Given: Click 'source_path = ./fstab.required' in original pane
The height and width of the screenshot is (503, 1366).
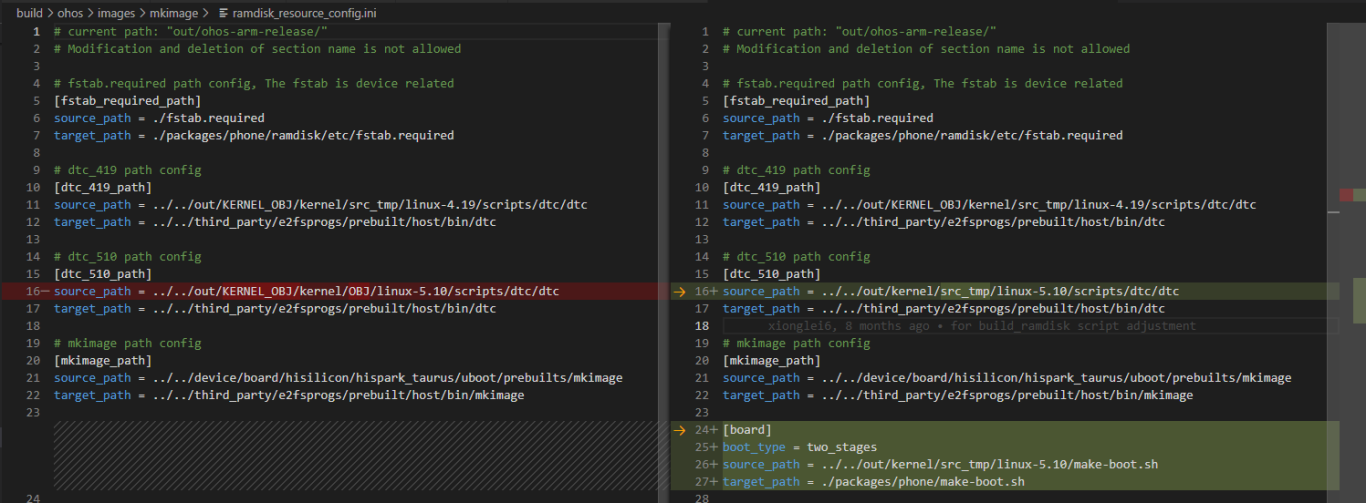Looking at the screenshot, I should pyautogui.click(x=159, y=118).
